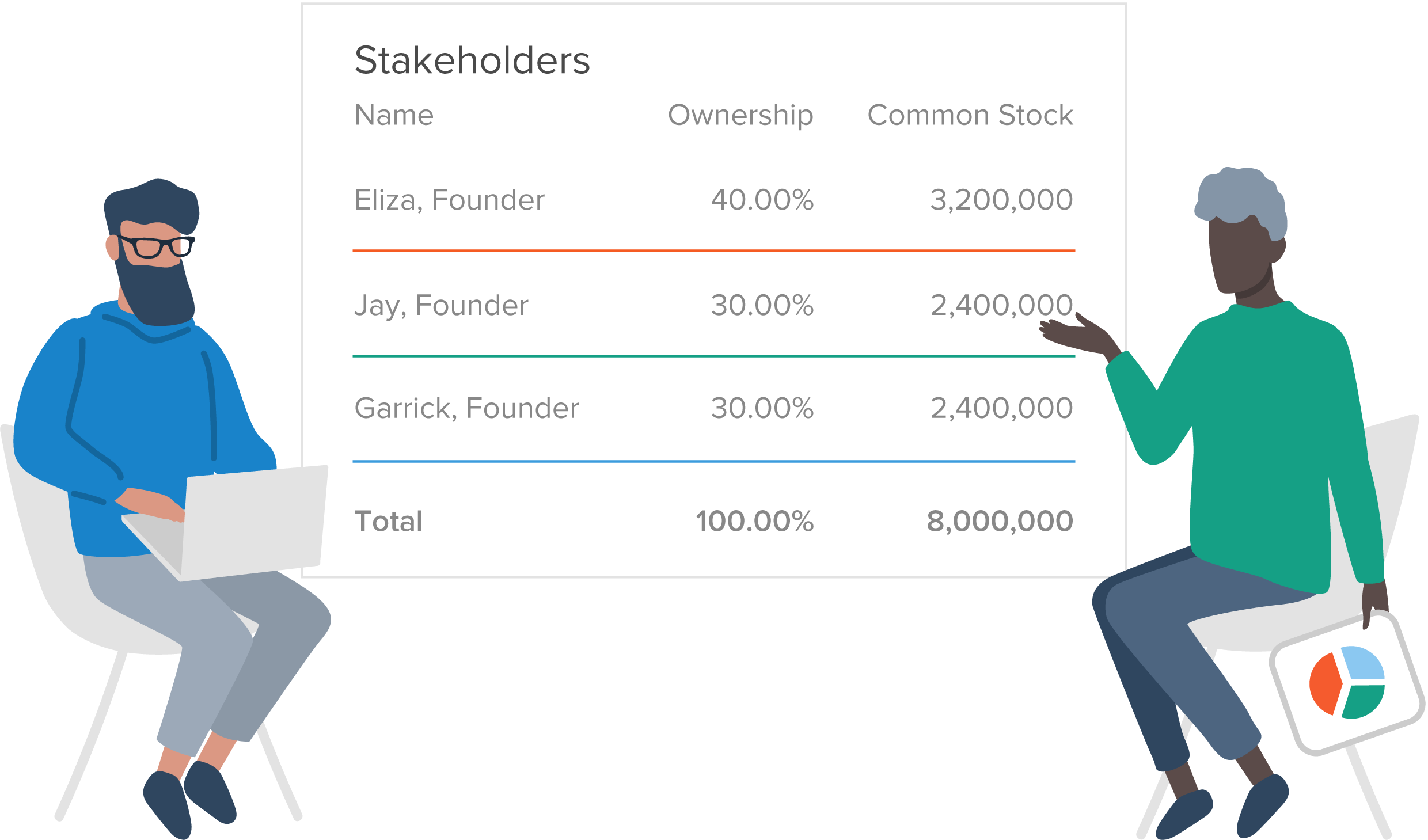Image resolution: width=1428 pixels, height=840 pixels.
Task: Click the orange divider under Eliza's row
Action: pyautogui.click(x=714, y=250)
